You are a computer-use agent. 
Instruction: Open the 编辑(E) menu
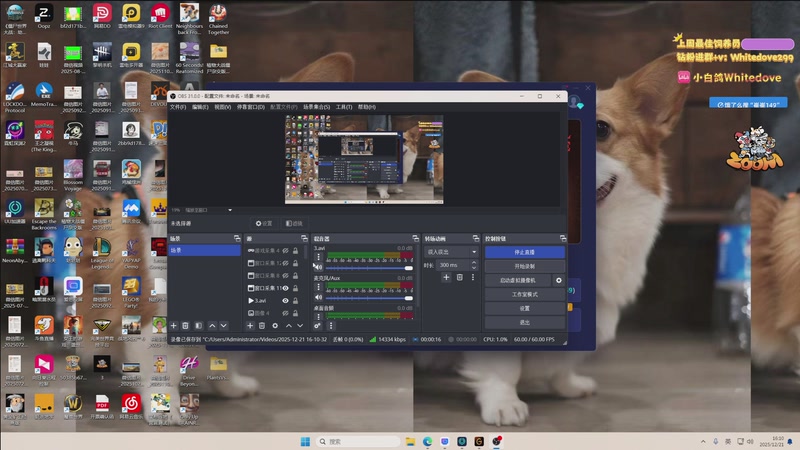pyautogui.click(x=200, y=107)
